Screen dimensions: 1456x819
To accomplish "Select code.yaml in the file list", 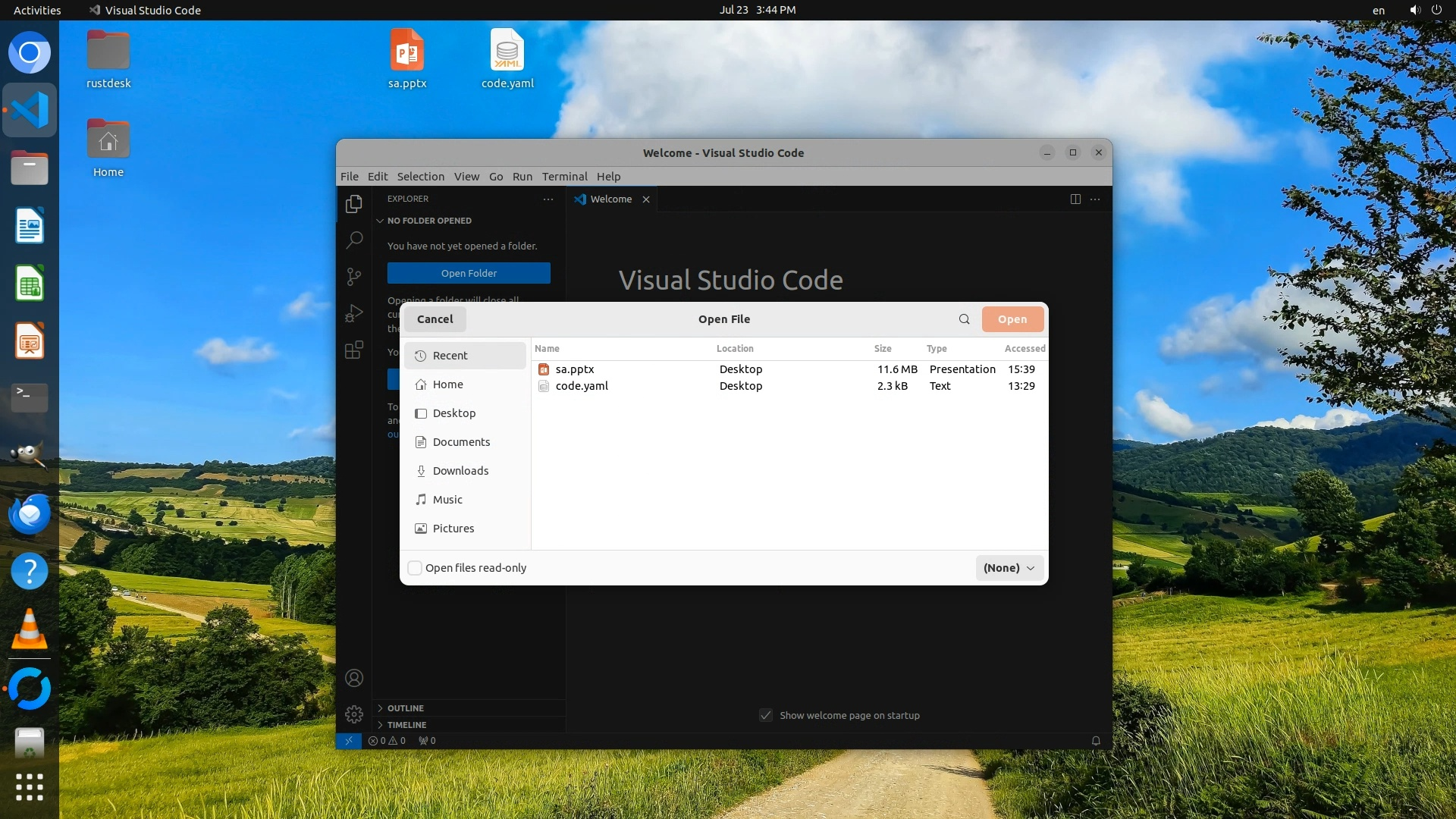I will 582,386.
